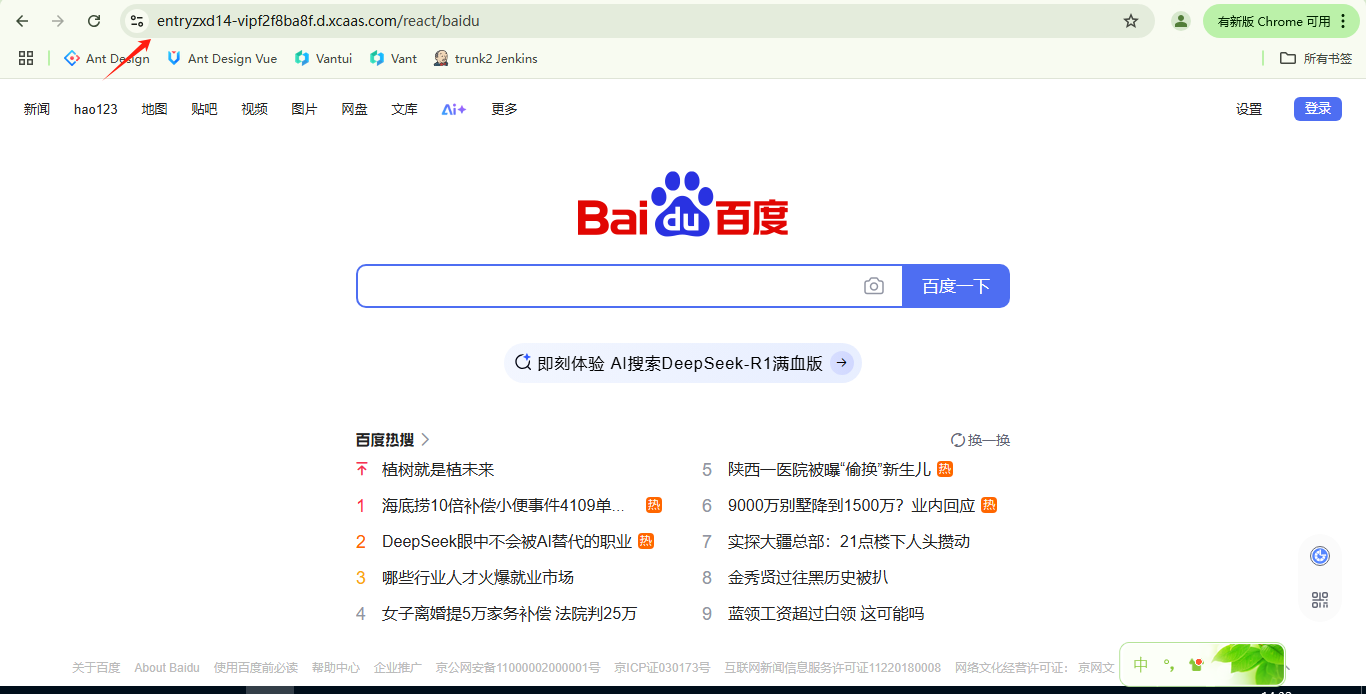The height and width of the screenshot is (694, 1366).
Task: Open hot search 实探大疆总部
Action: tap(849, 542)
